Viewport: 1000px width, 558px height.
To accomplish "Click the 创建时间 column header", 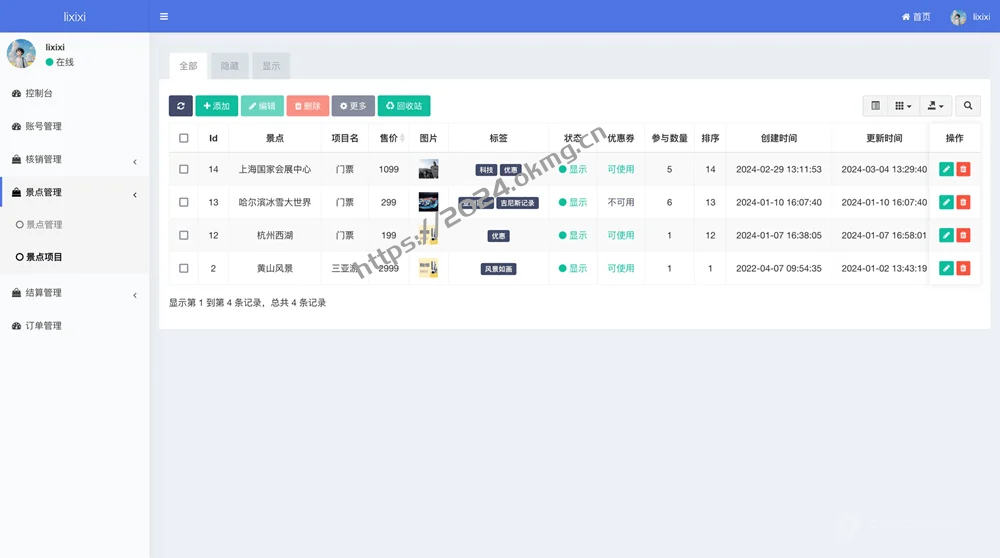I will pyautogui.click(x=779, y=138).
